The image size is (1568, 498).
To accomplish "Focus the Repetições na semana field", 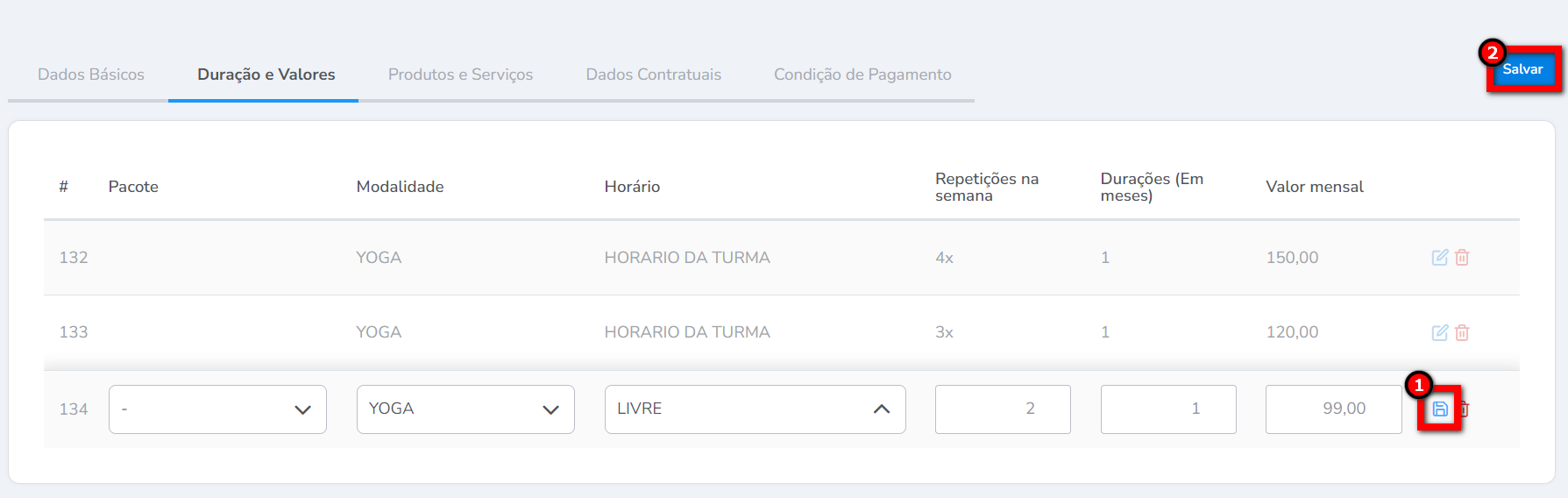I will pos(1003,409).
